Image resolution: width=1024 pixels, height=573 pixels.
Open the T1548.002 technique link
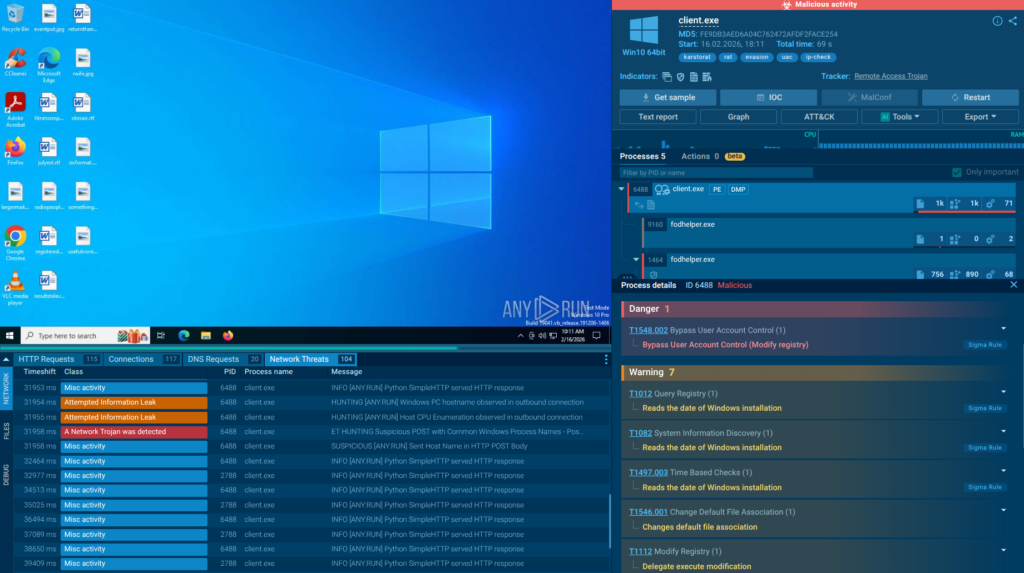[650, 330]
